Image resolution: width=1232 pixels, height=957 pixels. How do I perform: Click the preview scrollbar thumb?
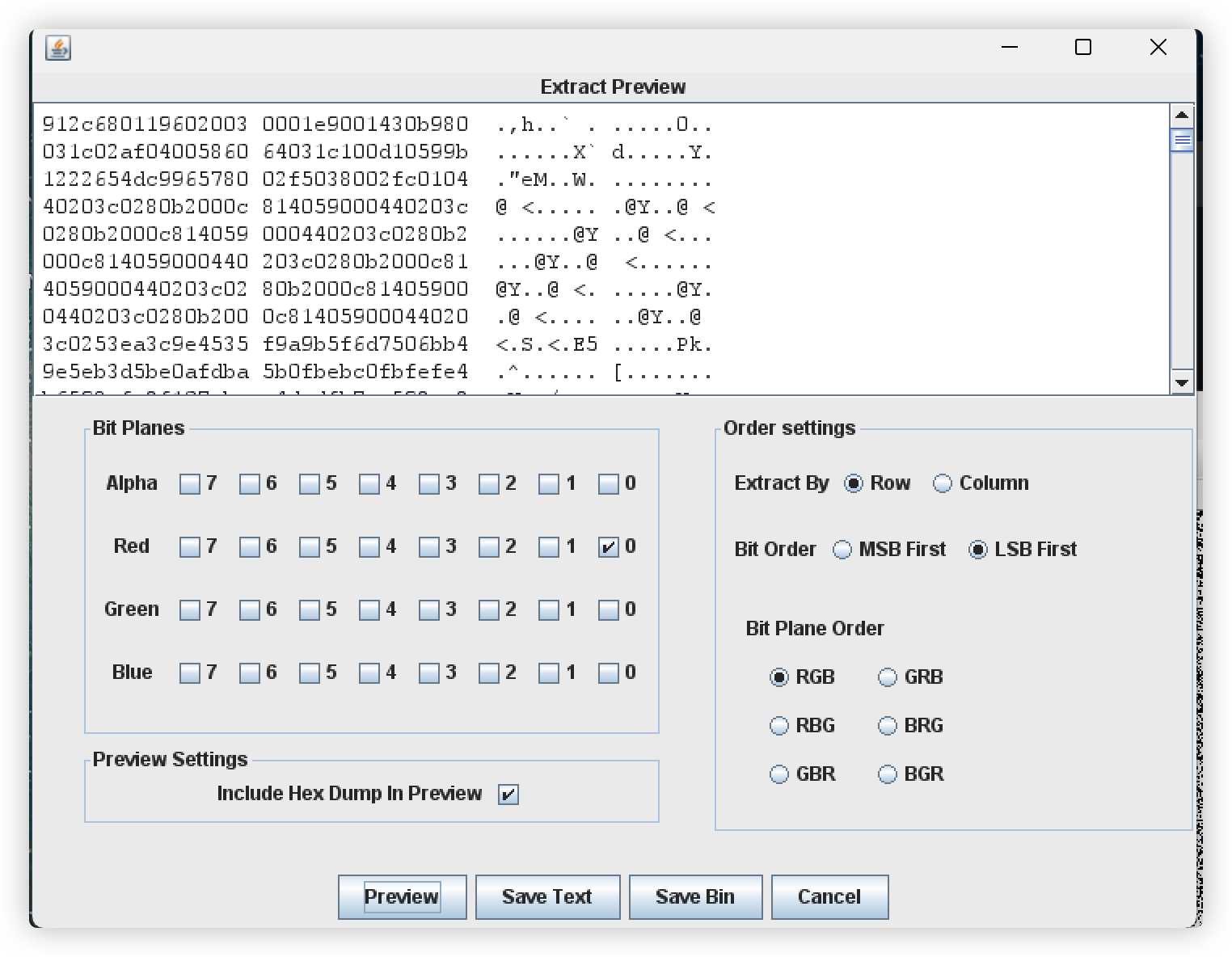point(1182,140)
